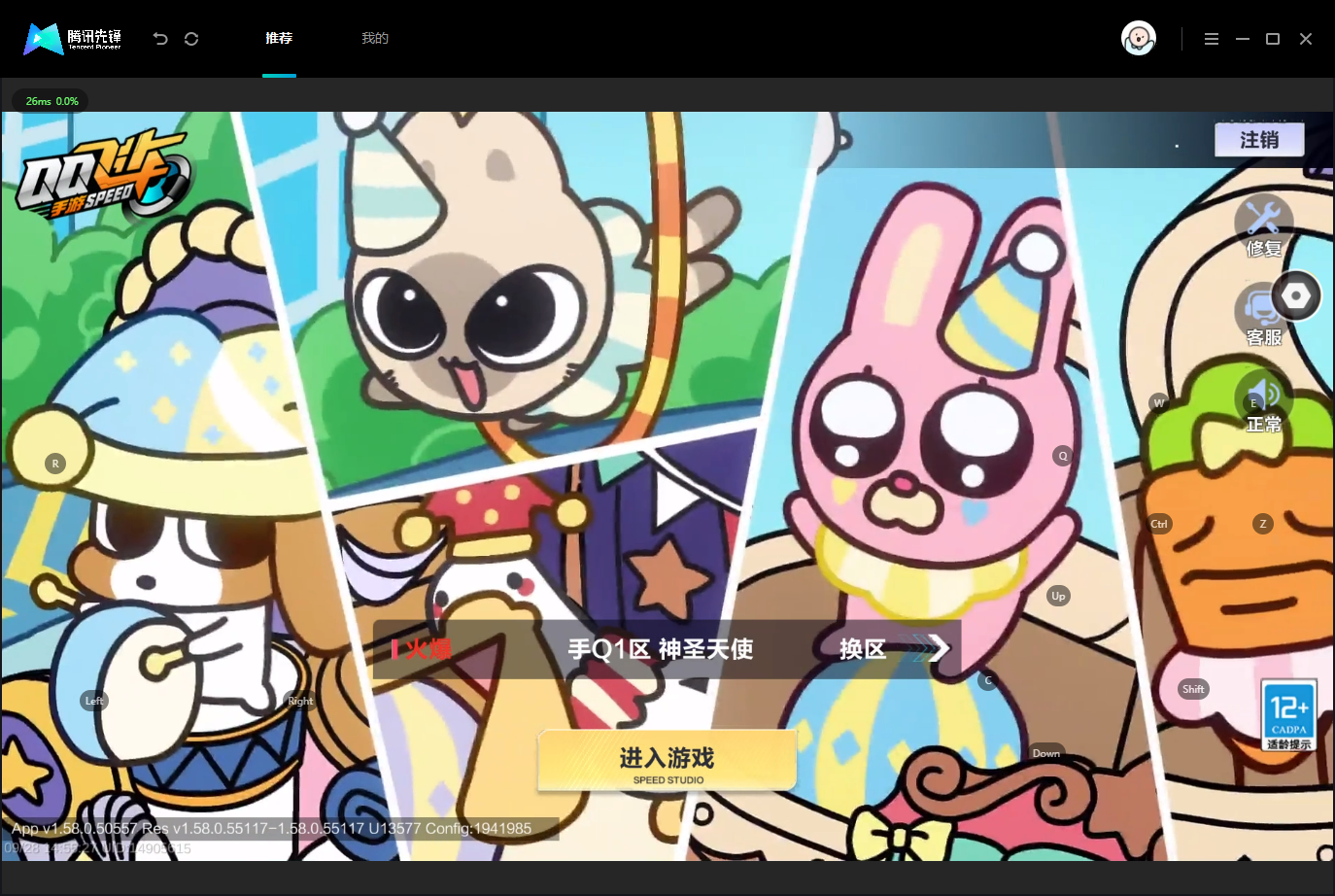Click the Ctrl key mapping marker
Screen dimensions: 1335x896
(1159, 524)
